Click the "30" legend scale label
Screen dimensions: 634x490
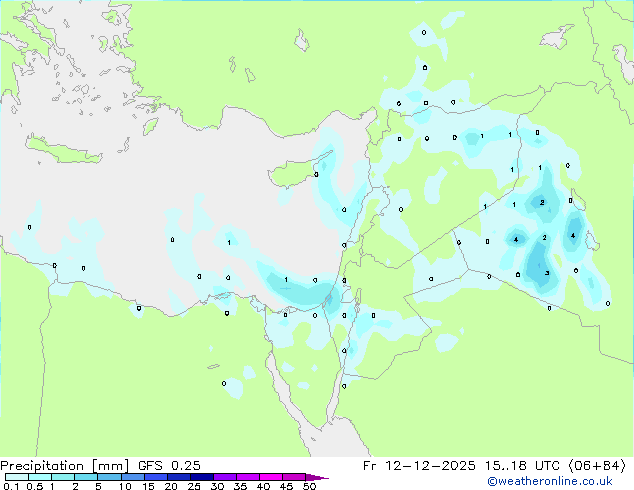[x=217, y=486]
